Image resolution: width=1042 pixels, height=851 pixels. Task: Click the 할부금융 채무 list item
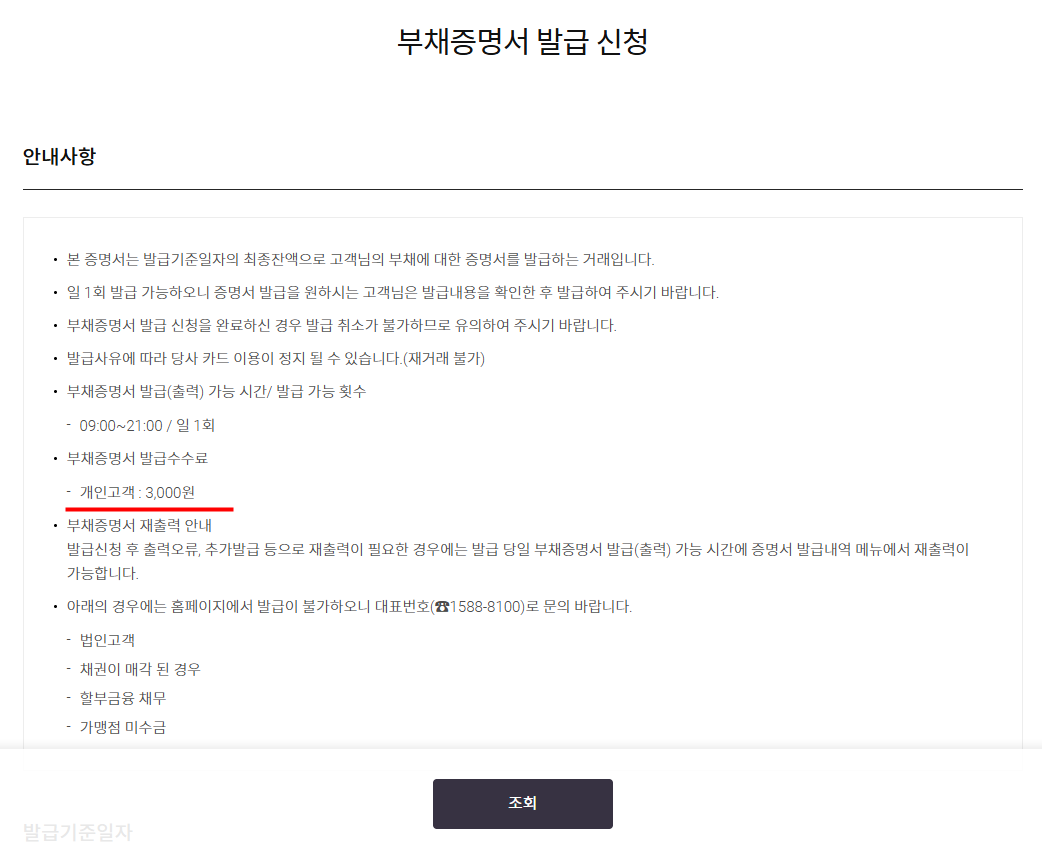tap(123, 698)
